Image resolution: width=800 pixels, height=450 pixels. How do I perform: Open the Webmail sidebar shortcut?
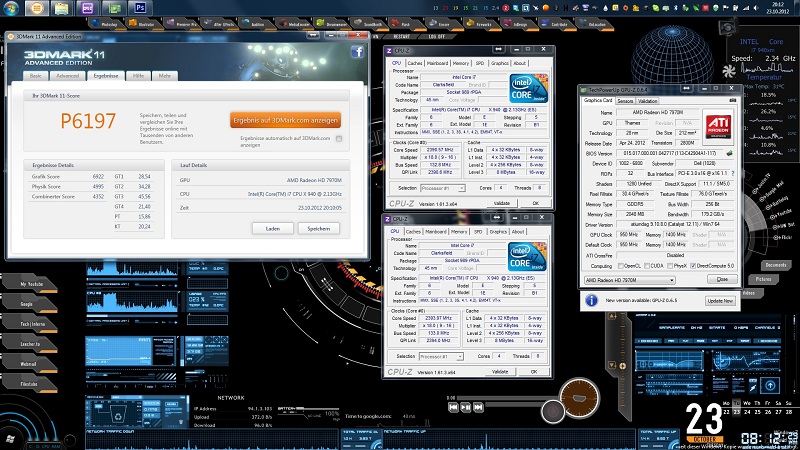[29, 364]
